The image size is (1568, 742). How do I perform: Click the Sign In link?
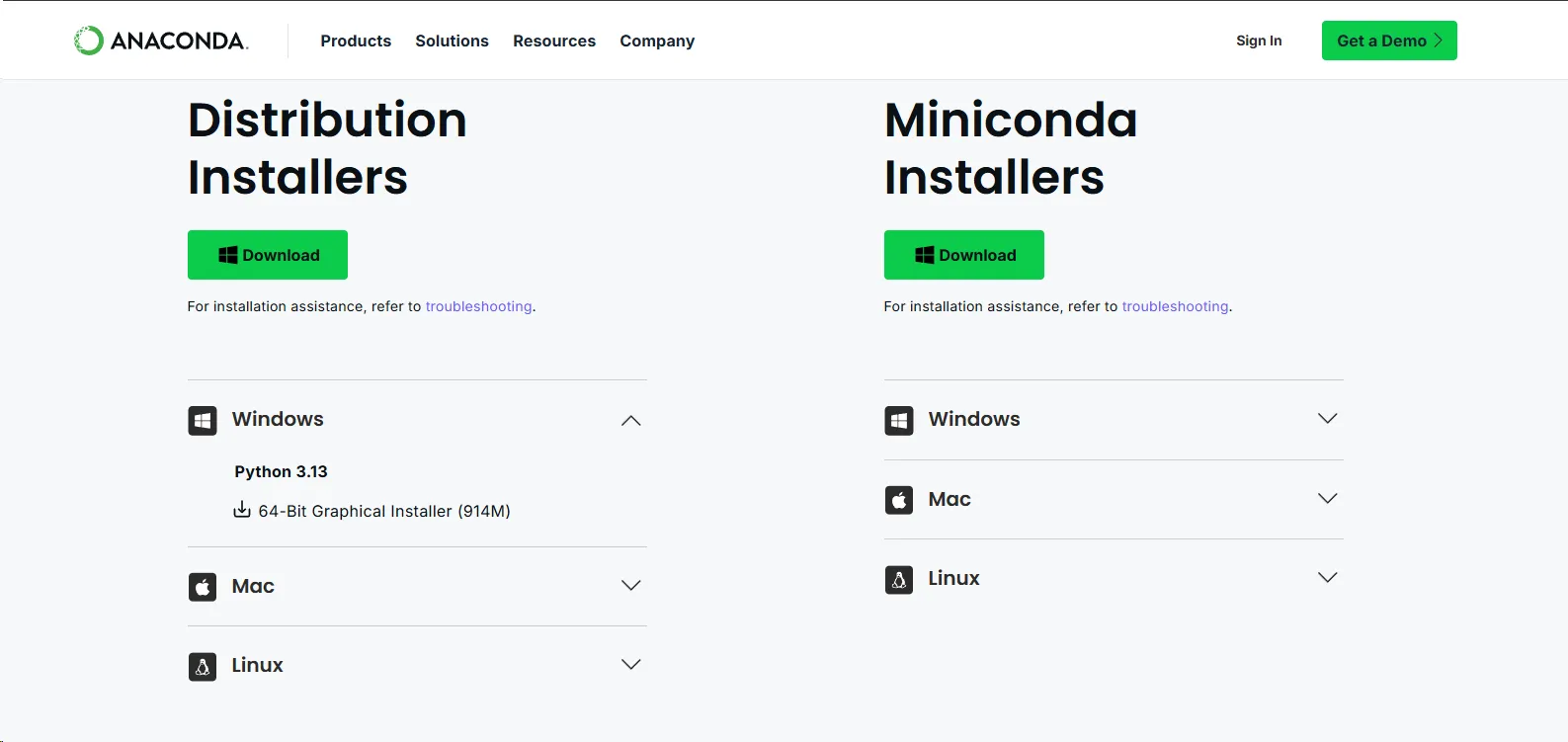point(1259,41)
